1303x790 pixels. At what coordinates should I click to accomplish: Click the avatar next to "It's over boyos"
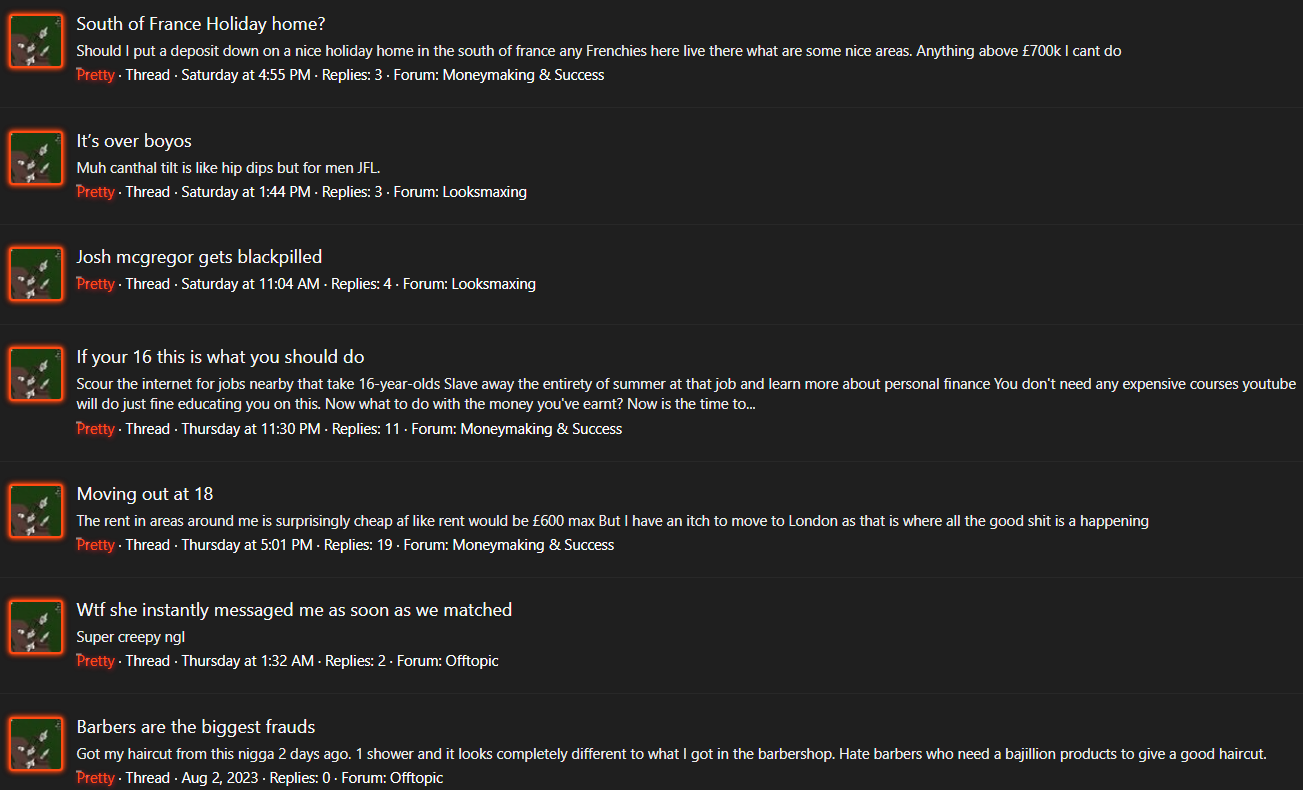point(36,158)
